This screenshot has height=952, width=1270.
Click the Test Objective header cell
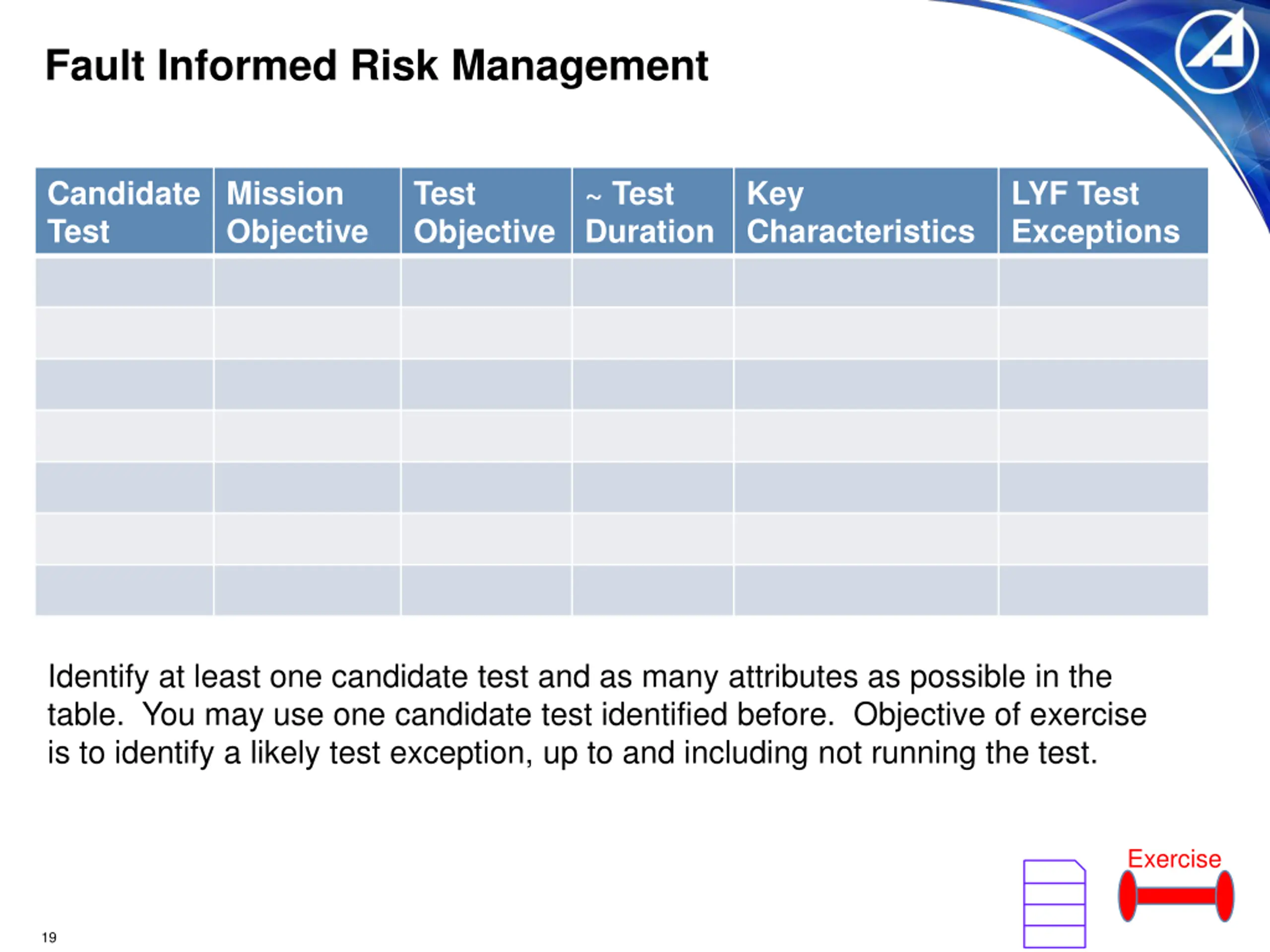[x=486, y=211]
